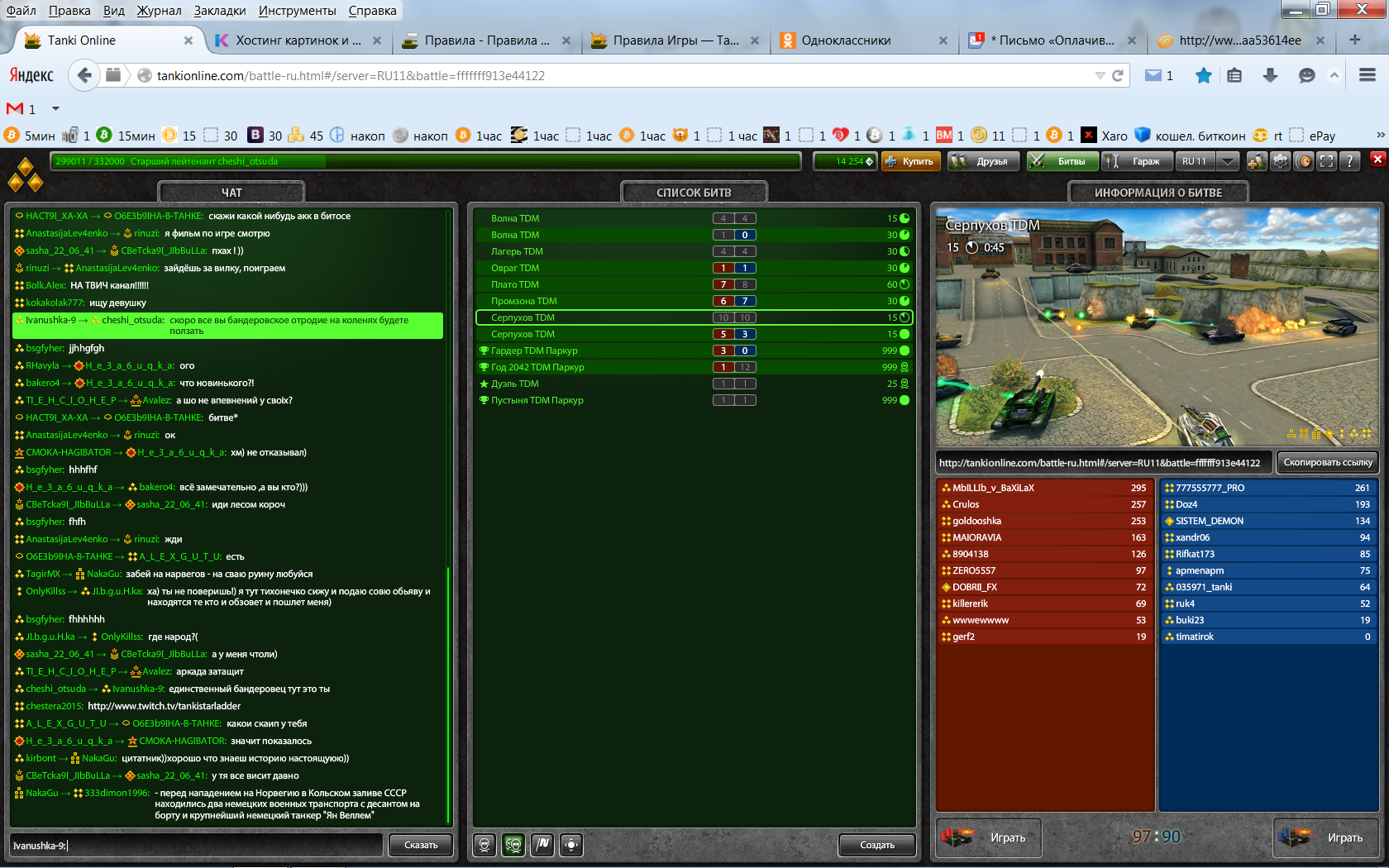The height and width of the screenshot is (868, 1389).
Task: Select the Дуэль TDM battle
Action: pos(694,384)
